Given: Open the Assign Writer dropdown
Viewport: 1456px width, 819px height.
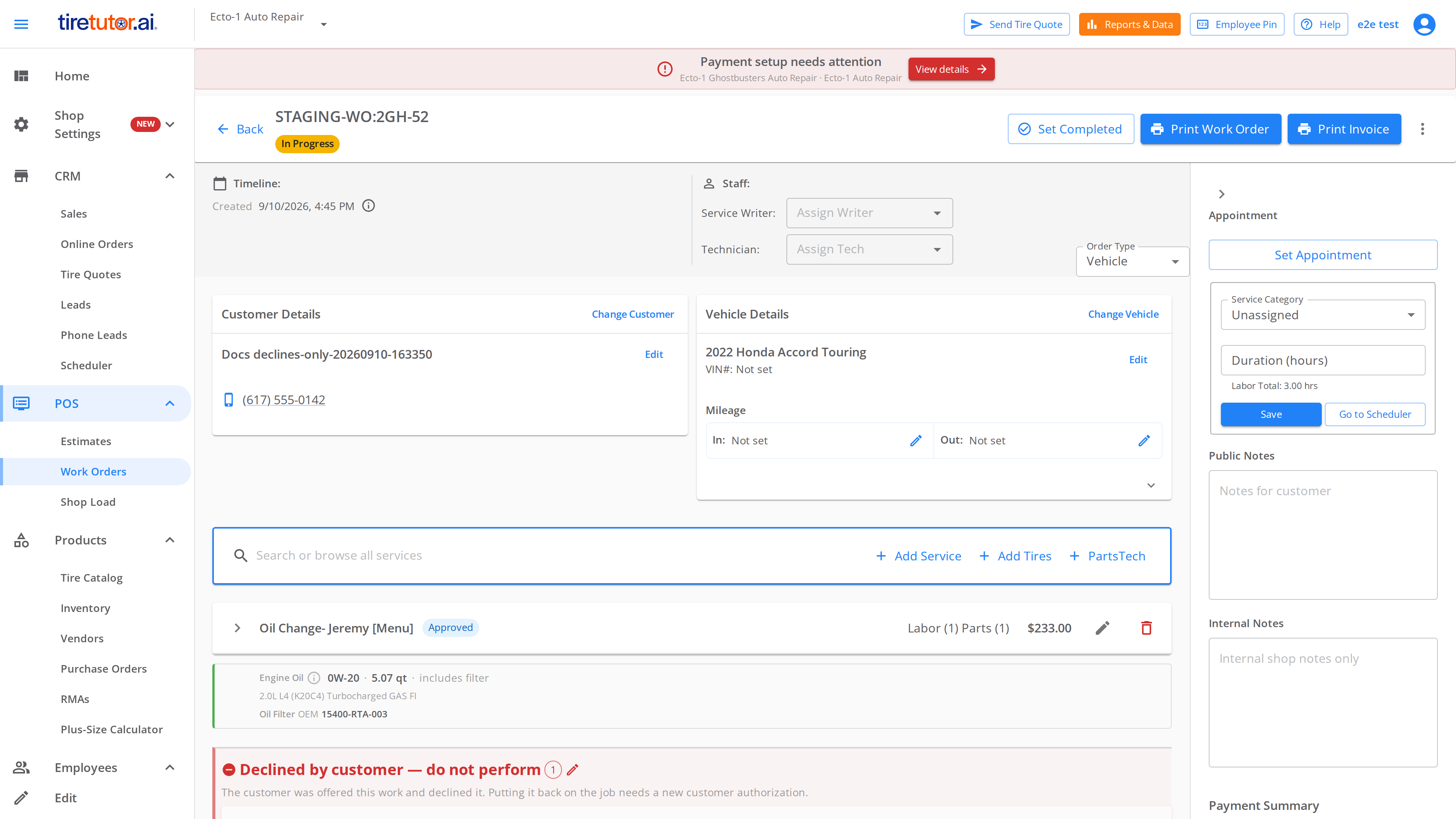Looking at the screenshot, I should (x=869, y=212).
